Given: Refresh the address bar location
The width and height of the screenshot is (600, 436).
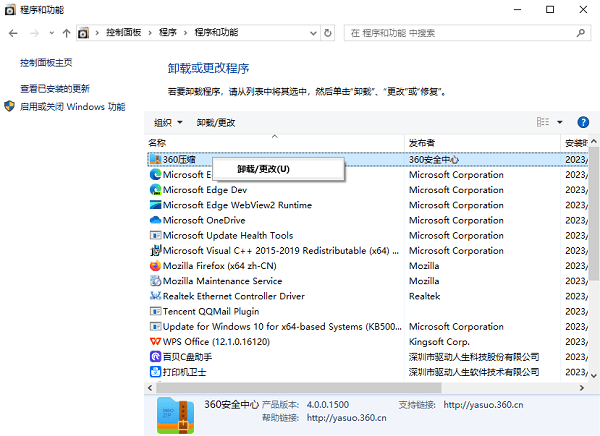Looking at the screenshot, I should click(330, 33).
